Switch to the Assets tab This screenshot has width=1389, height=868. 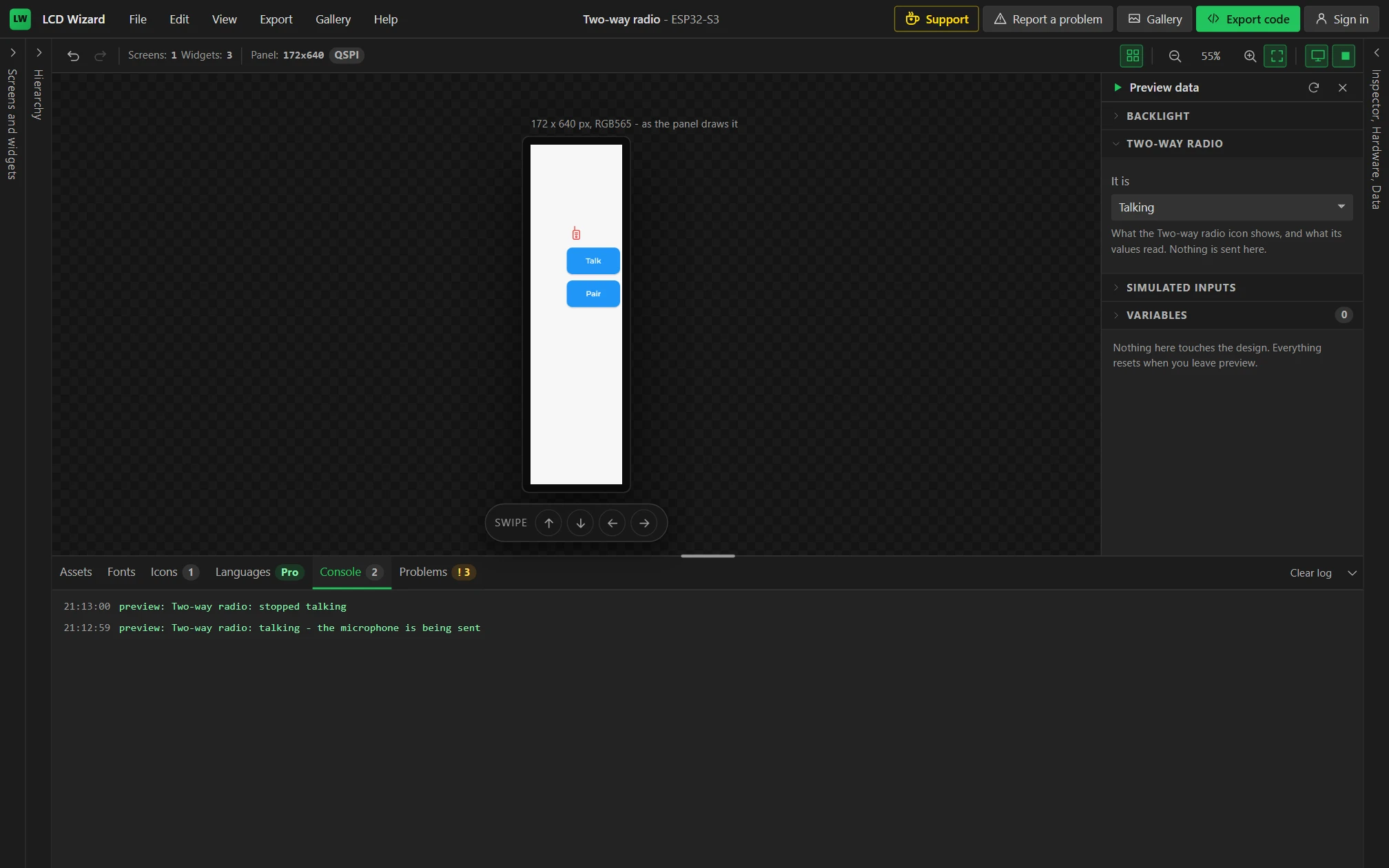point(76,572)
